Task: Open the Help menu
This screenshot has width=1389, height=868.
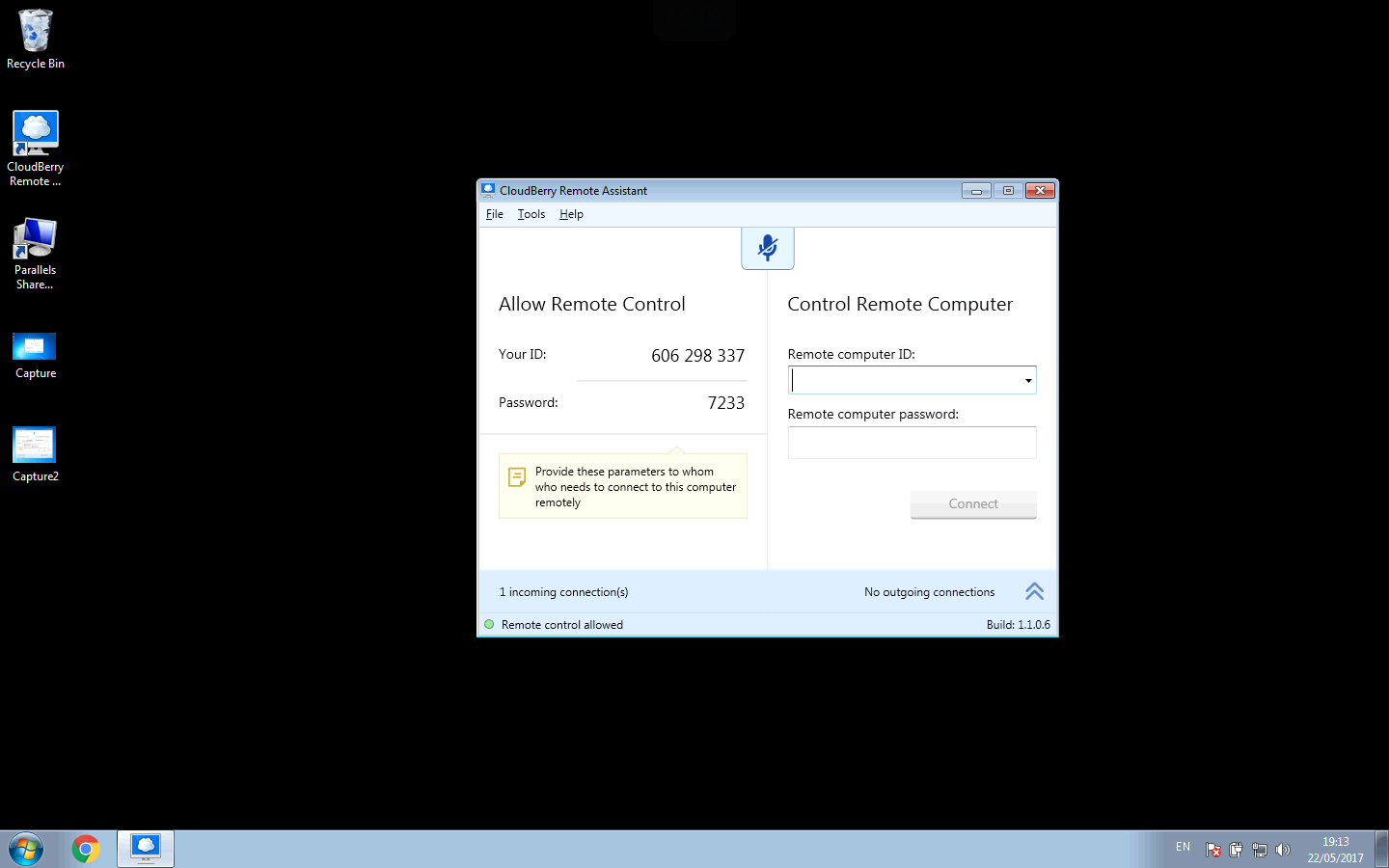Action: click(x=571, y=214)
